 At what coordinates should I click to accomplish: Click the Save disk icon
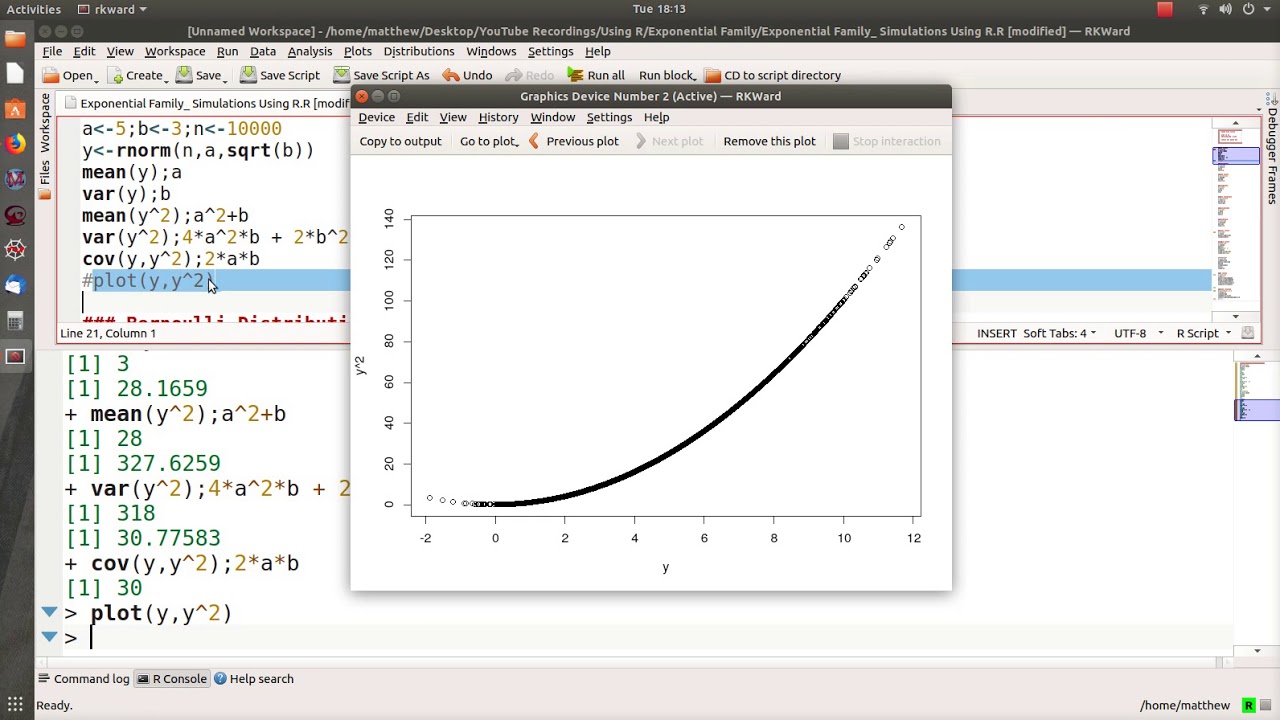click(x=184, y=75)
